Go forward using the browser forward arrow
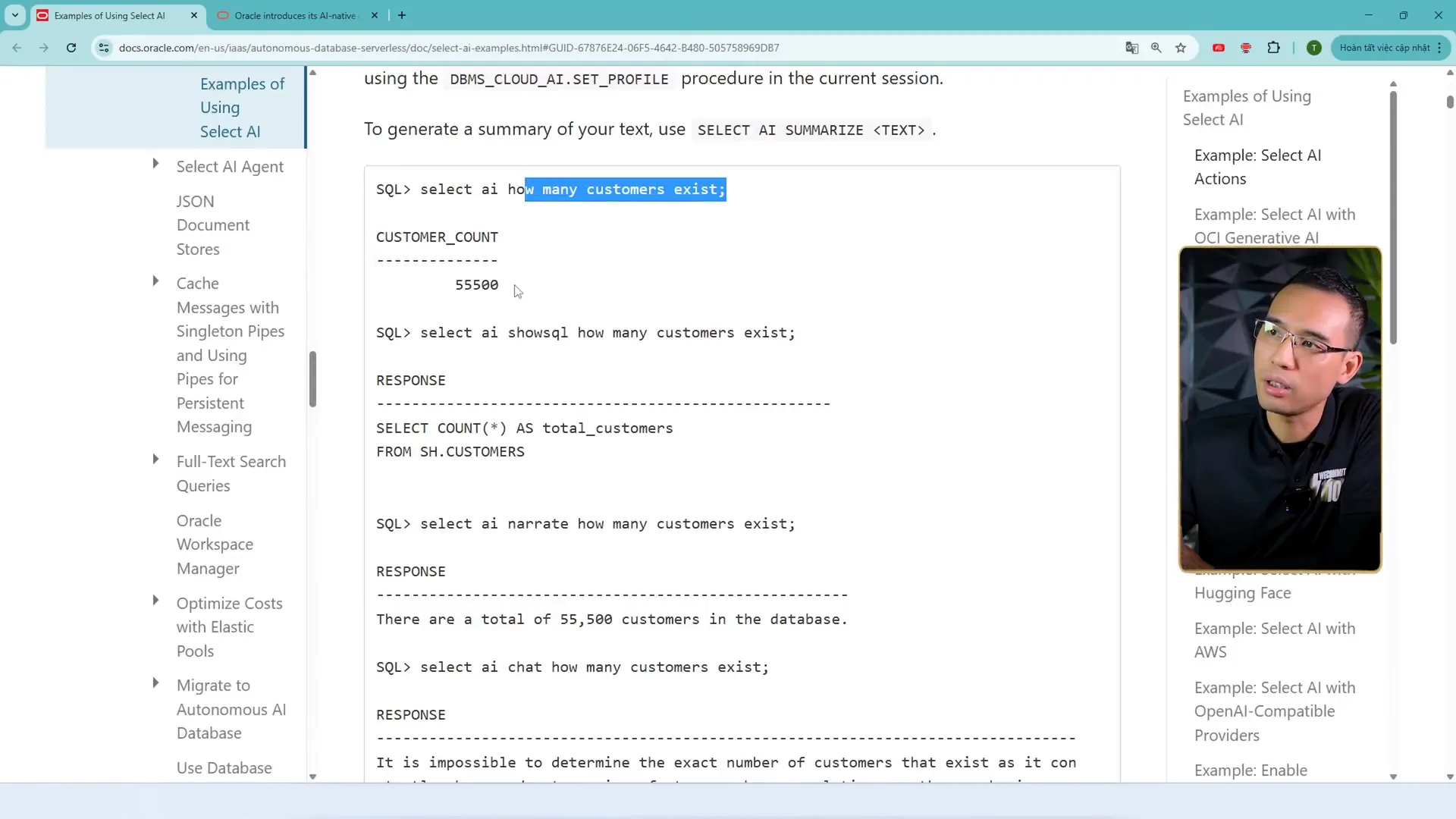This screenshot has width=1456, height=819. 44,48
